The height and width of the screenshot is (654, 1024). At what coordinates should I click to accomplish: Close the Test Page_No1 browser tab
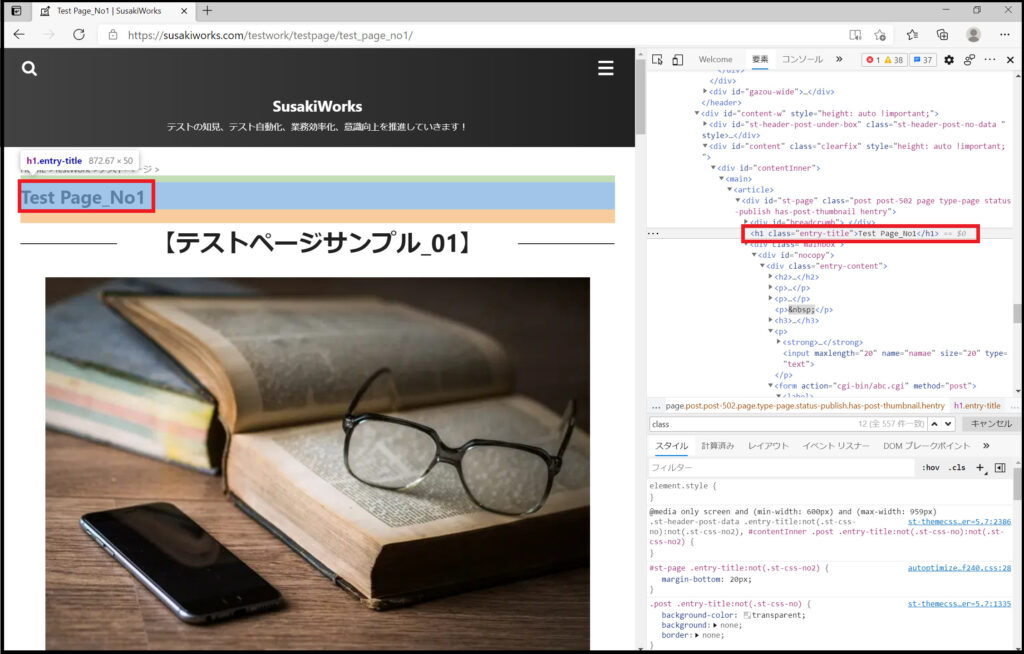tap(184, 11)
